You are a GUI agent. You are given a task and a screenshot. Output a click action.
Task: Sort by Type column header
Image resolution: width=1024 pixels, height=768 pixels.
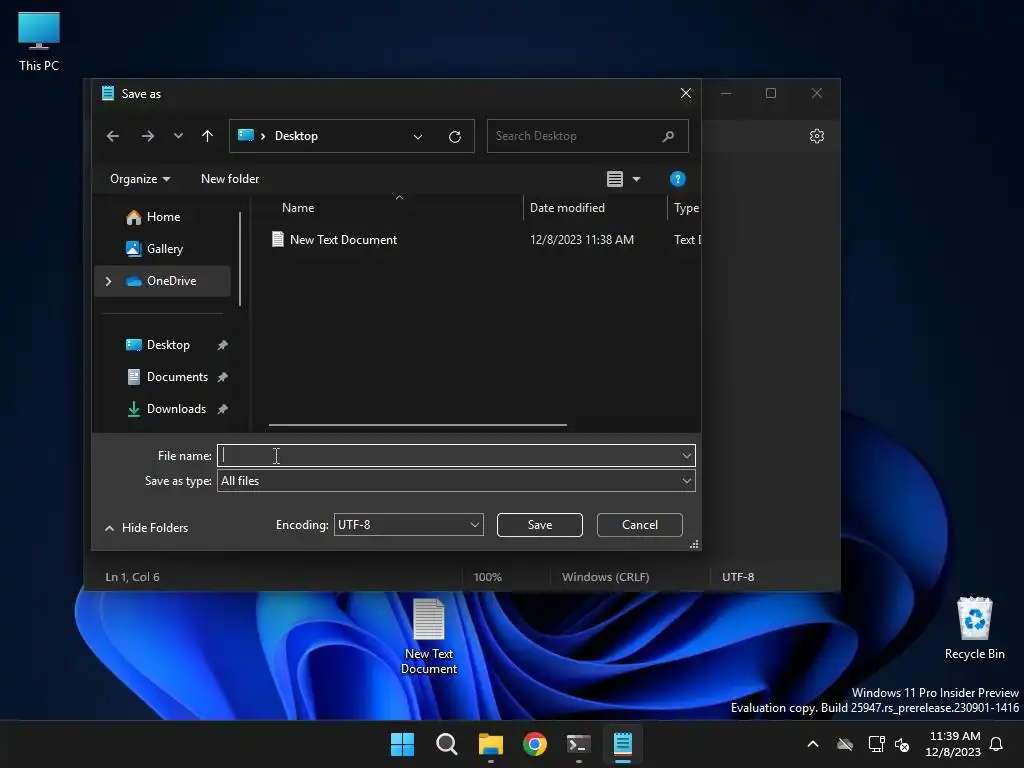pyautogui.click(x=684, y=208)
